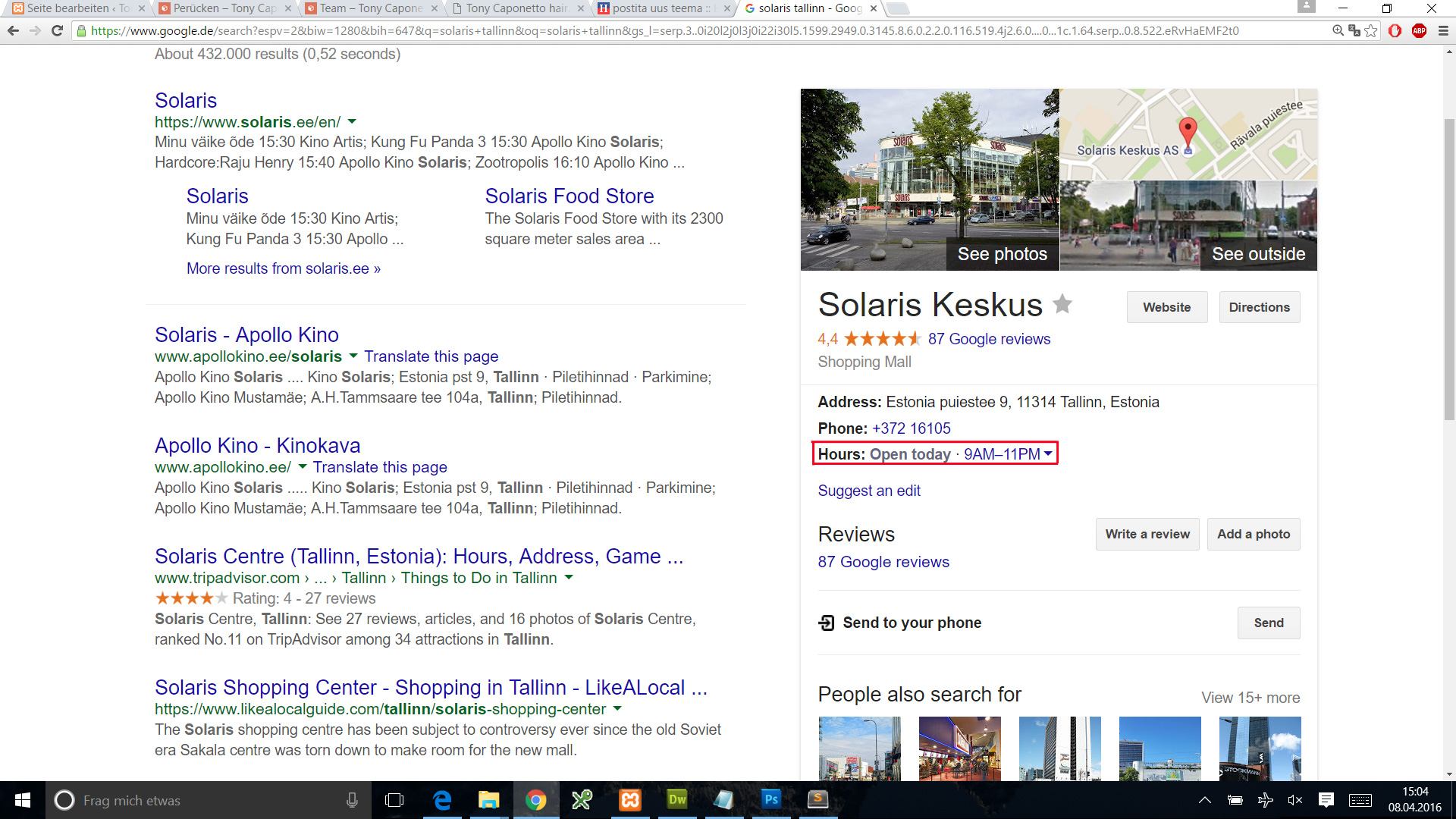Bookmark this page with the star icon

click(1371, 31)
